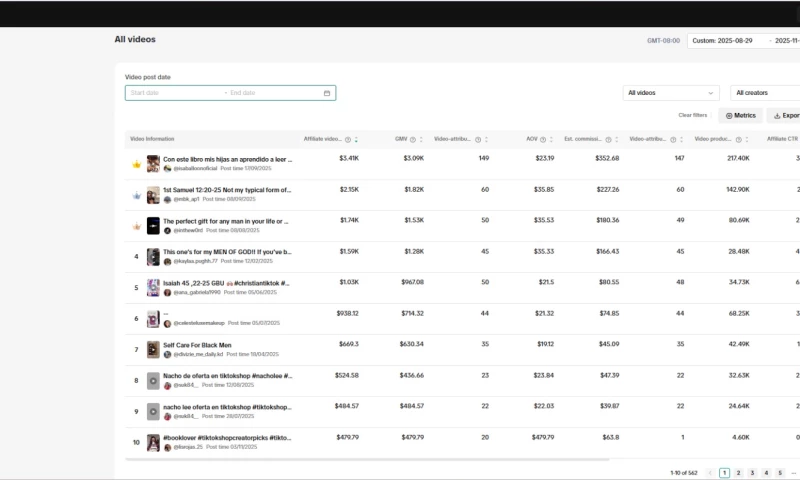
Task: Click silver crown icon on 1st Samuel video
Action: point(136,195)
